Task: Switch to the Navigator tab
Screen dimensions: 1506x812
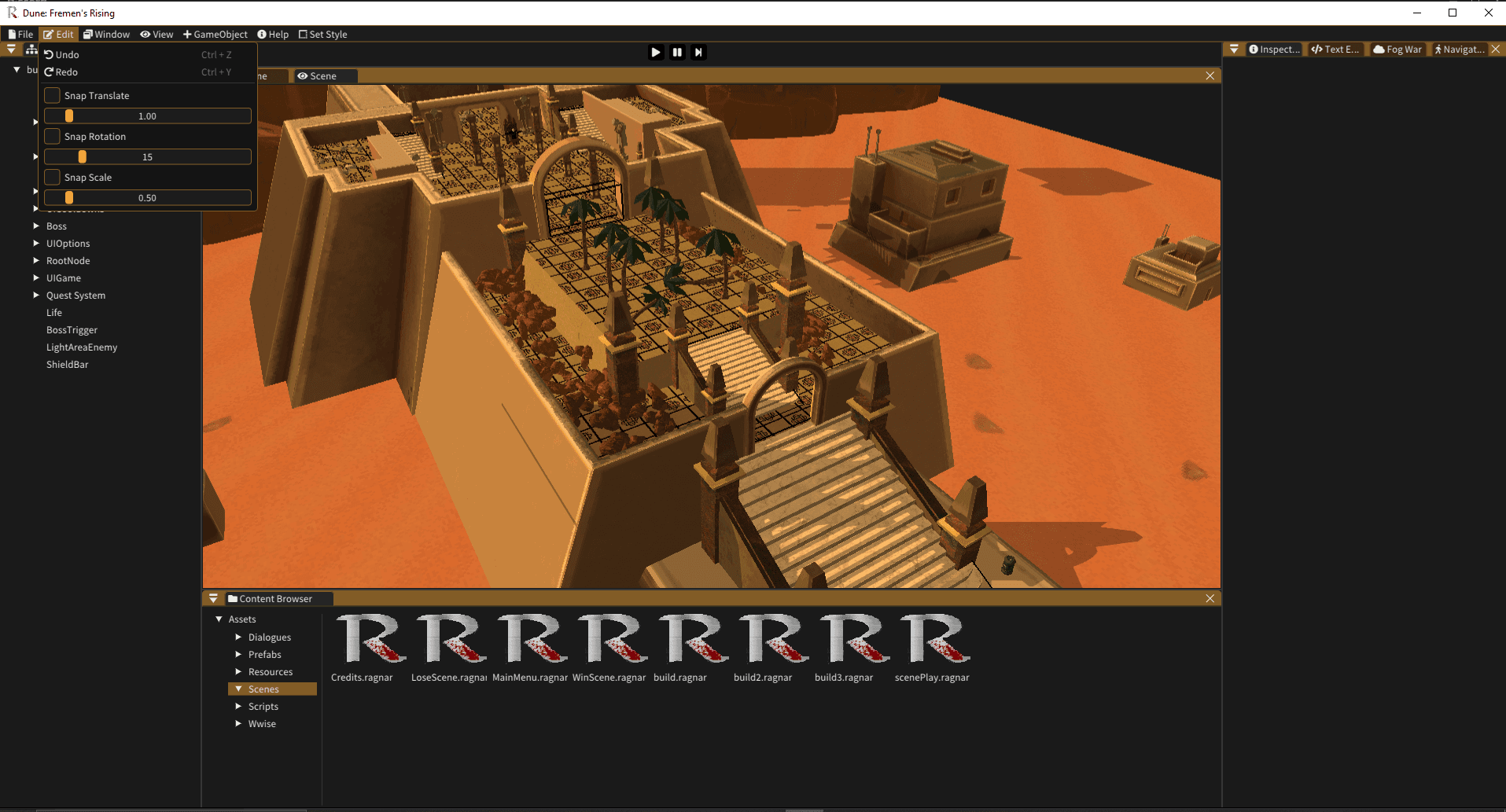Action: [x=1460, y=49]
